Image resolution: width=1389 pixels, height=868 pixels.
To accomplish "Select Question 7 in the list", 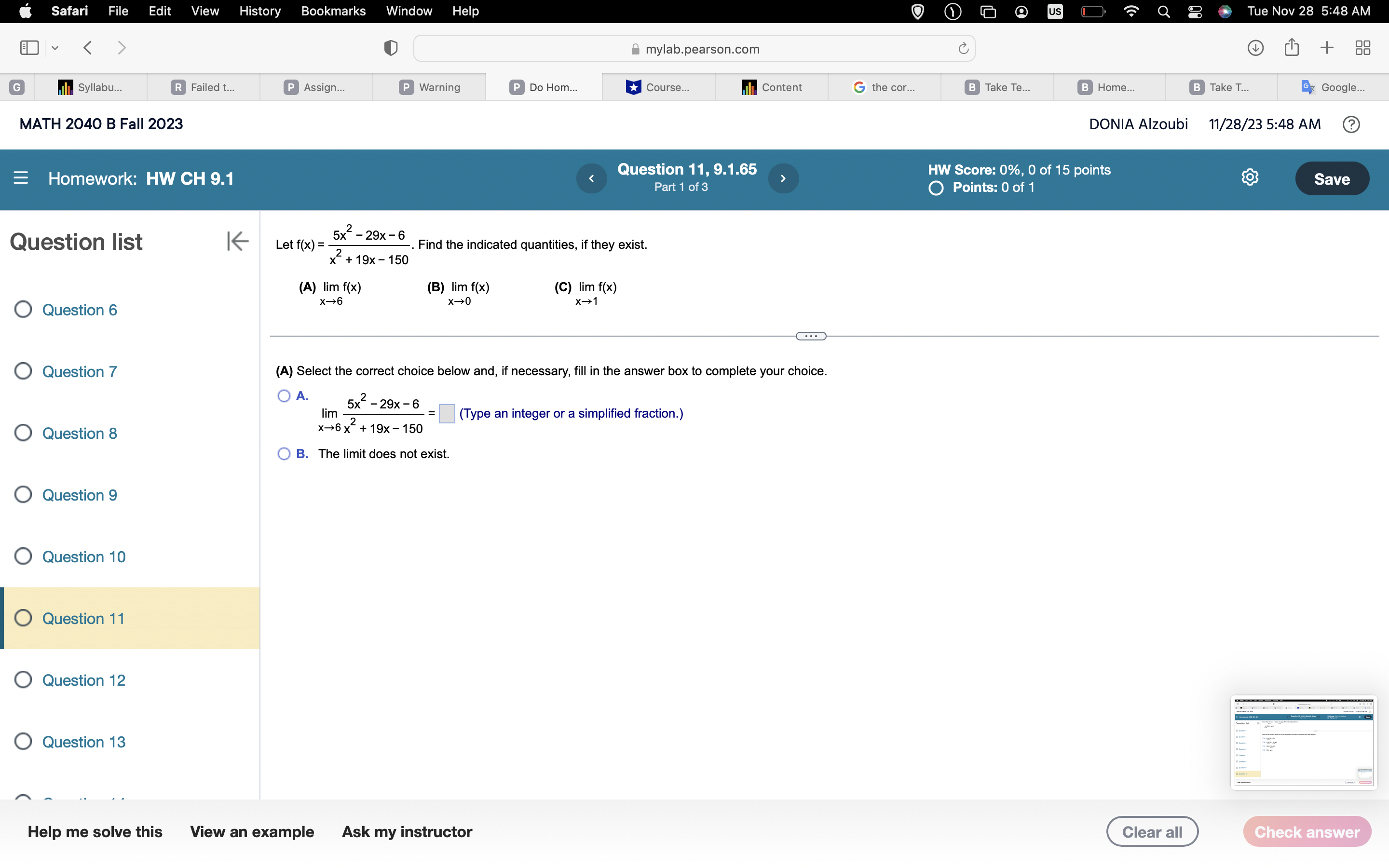I will pos(79,371).
